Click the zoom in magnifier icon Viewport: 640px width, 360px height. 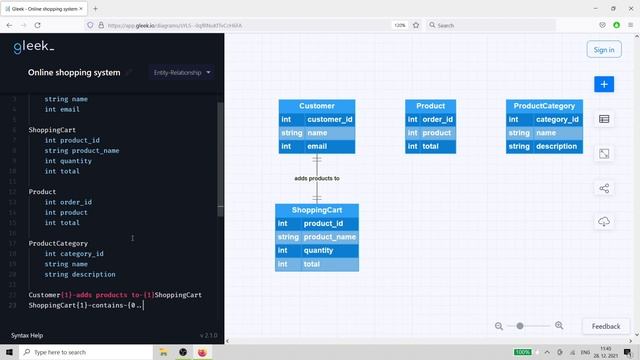(x=559, y=326)
